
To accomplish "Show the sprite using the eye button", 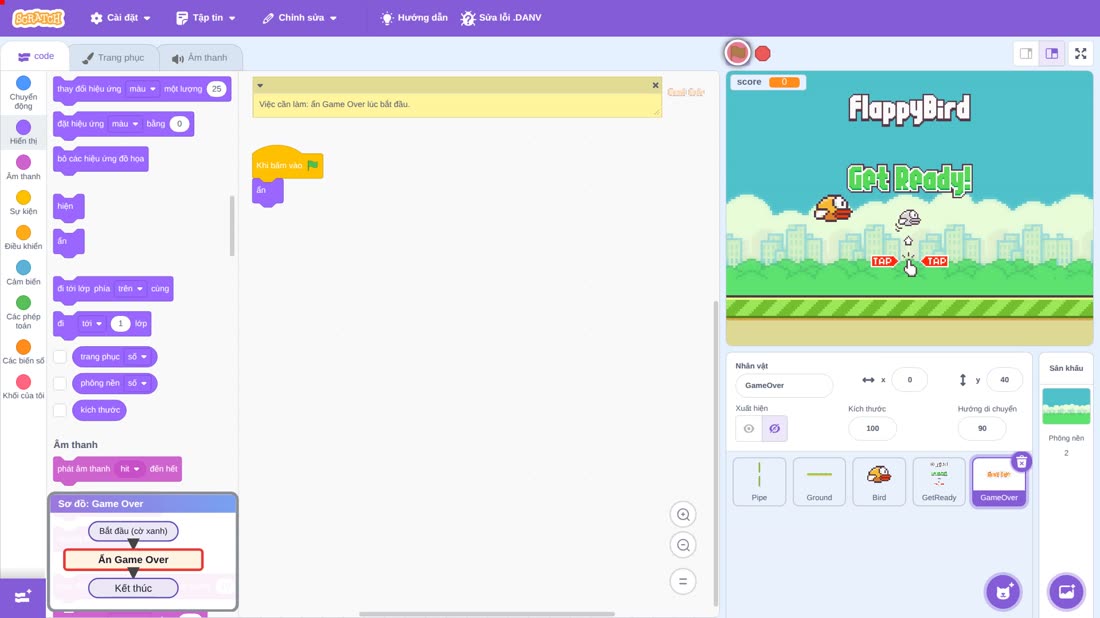I will (x=749, y=429).
